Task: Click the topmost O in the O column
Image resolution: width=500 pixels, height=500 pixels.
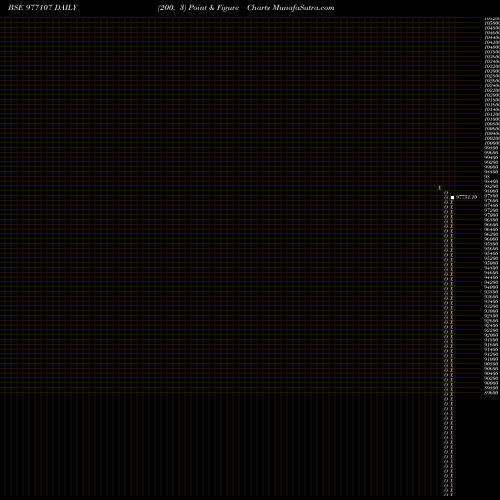Action: point(446,193)
